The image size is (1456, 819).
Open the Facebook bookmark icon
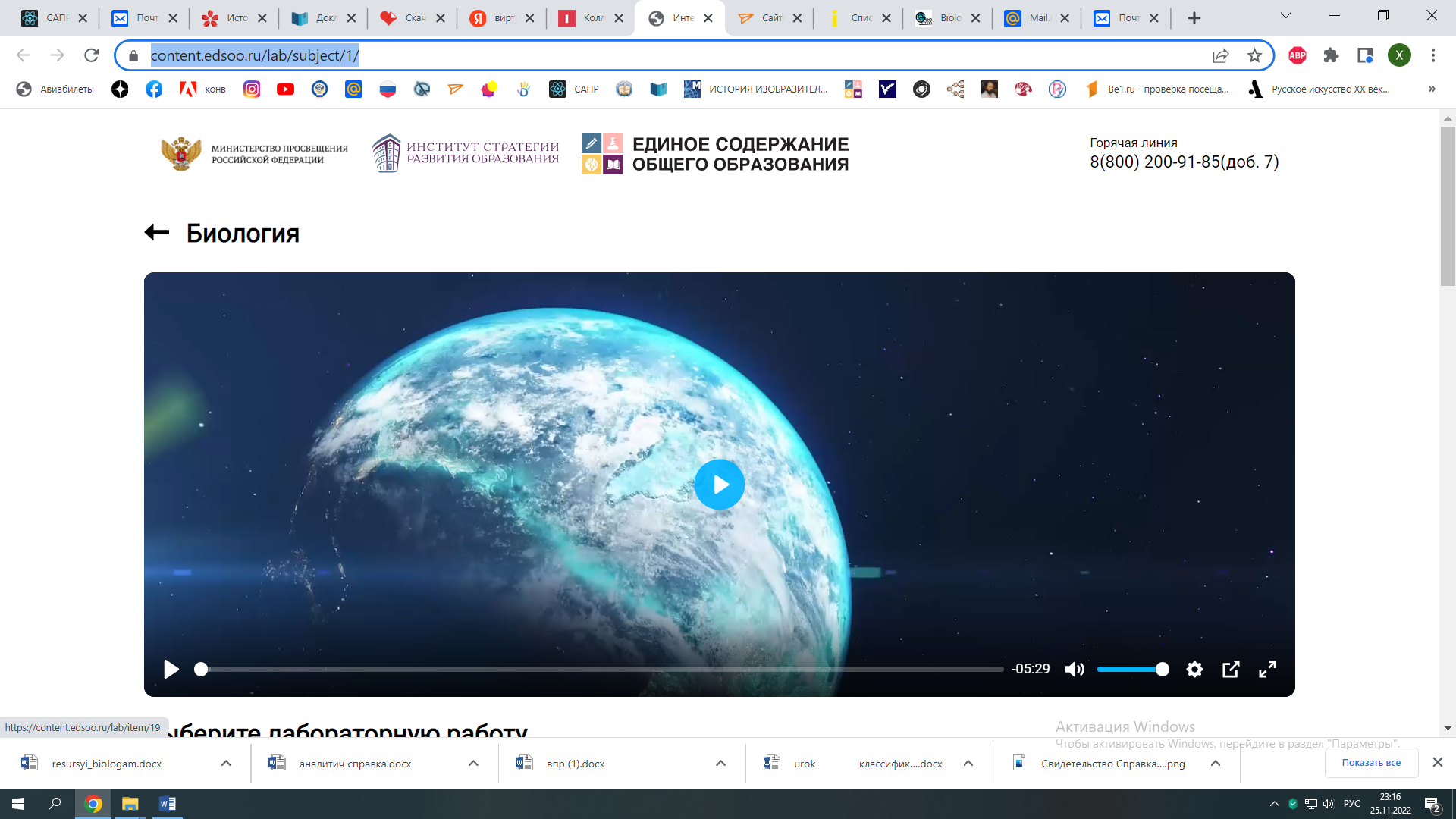point(154,89)
